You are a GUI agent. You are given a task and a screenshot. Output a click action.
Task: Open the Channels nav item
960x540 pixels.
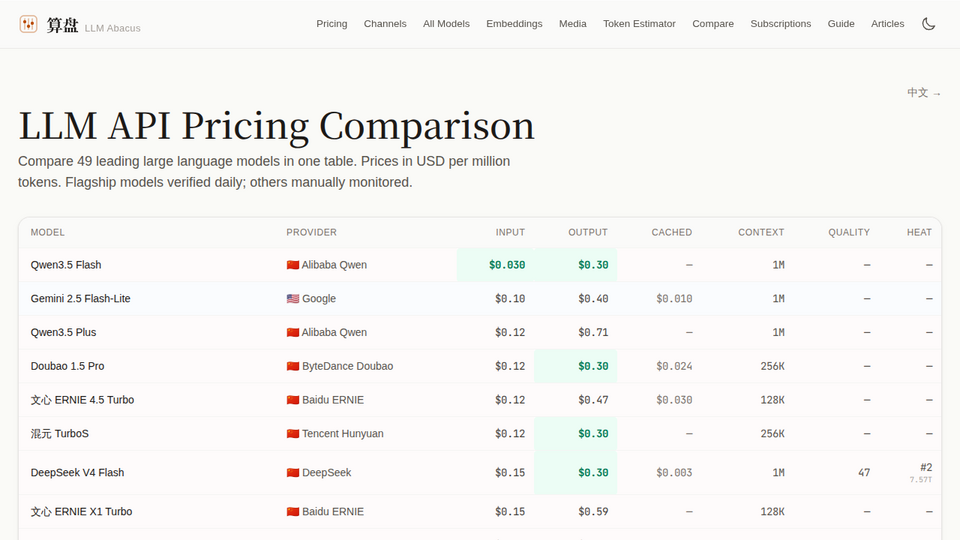coord(385,24)
